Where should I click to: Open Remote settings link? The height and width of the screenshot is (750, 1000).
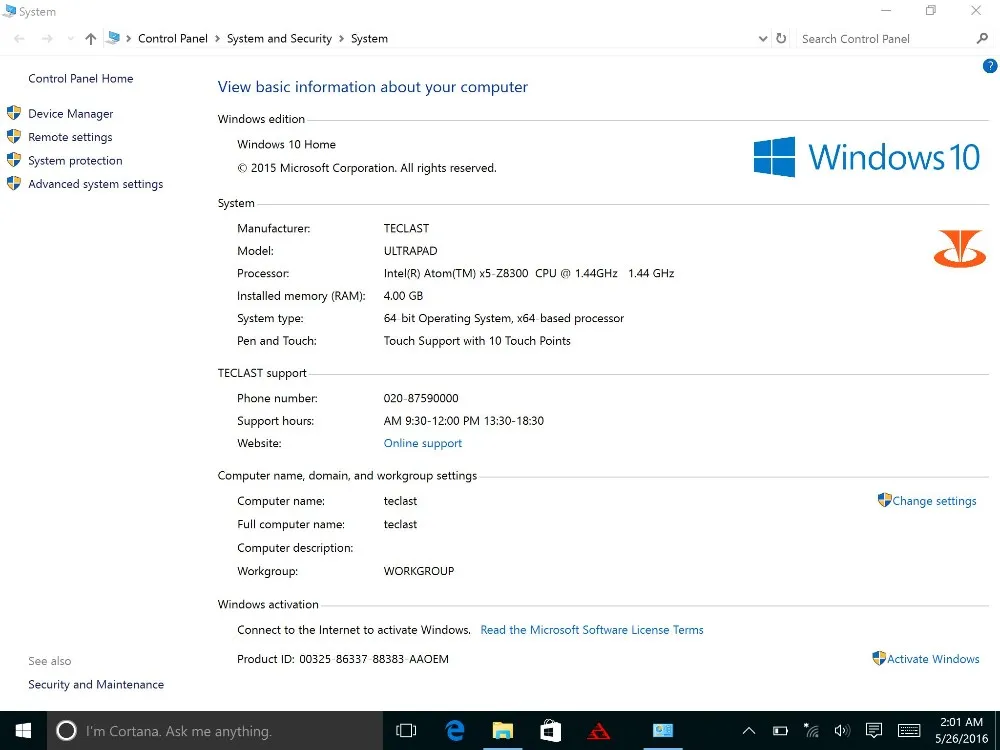click(x=70, y=137)
